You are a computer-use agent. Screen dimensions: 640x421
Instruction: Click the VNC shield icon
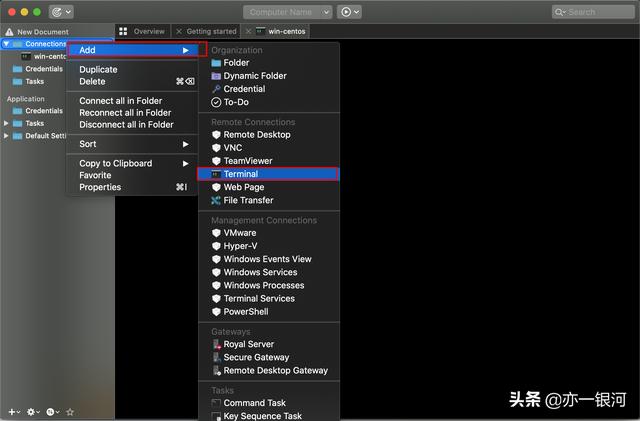tap(216, 148)
